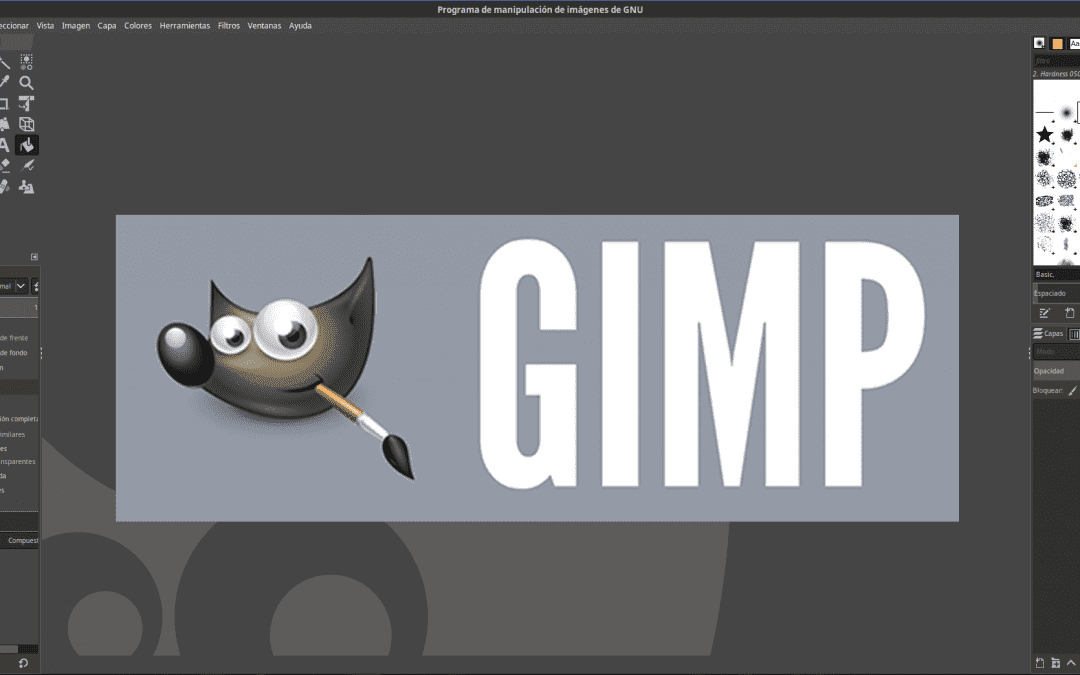This screenshot has width=1080, height=675.
Task: Select the Unified Transform tool icon
Action: pyautogui.click(x=26, y=103)
